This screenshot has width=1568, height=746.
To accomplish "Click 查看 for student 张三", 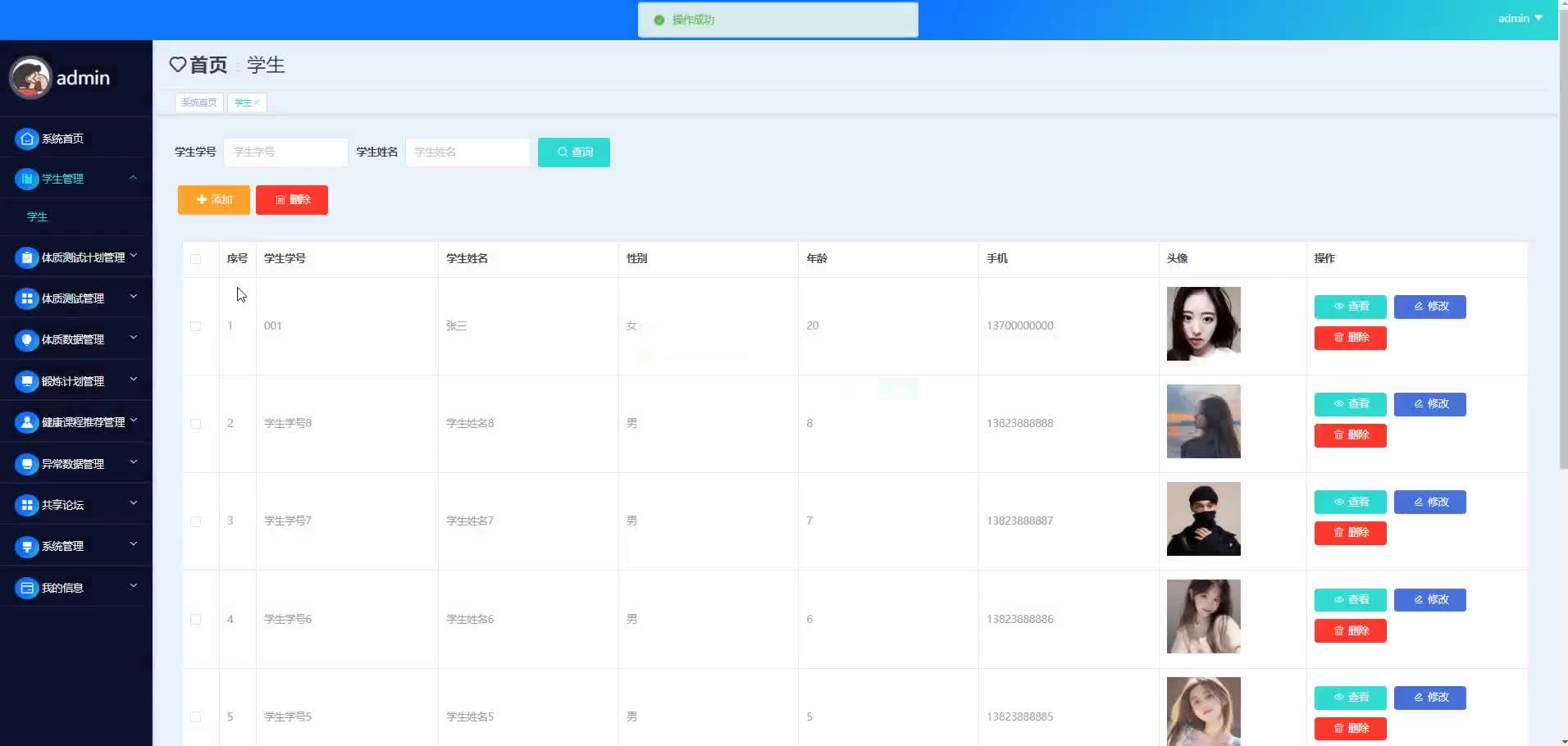I will coord(1351,307).
